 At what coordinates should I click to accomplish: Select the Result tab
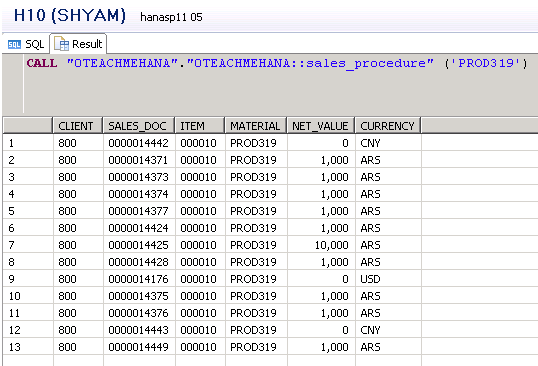(78, 44)
